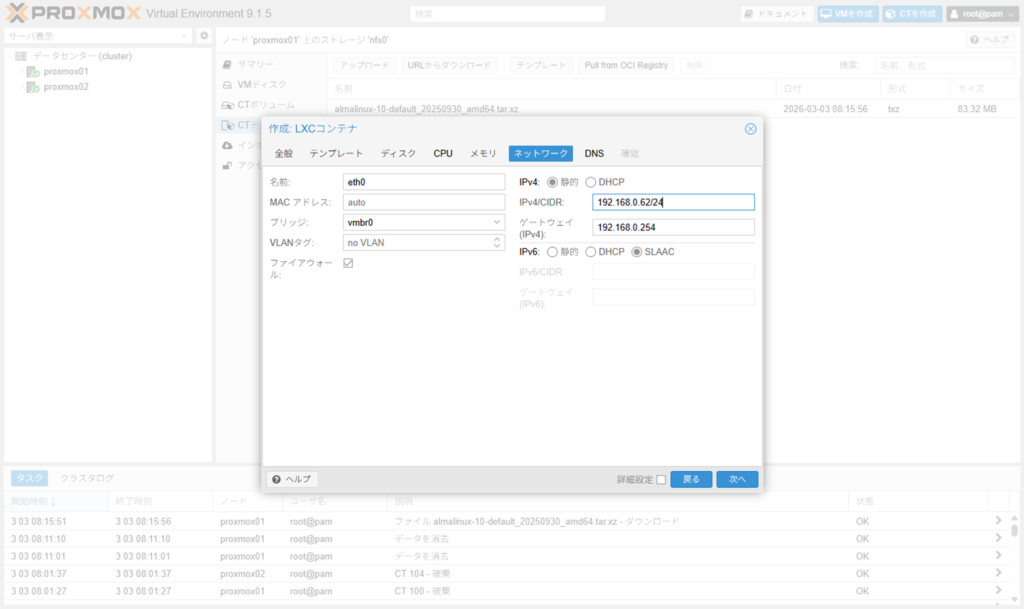The width and height of the screenshot is (1024, 609).
Task: Open the bridge vmbr0 dropdown
Action: pos(498,222)
